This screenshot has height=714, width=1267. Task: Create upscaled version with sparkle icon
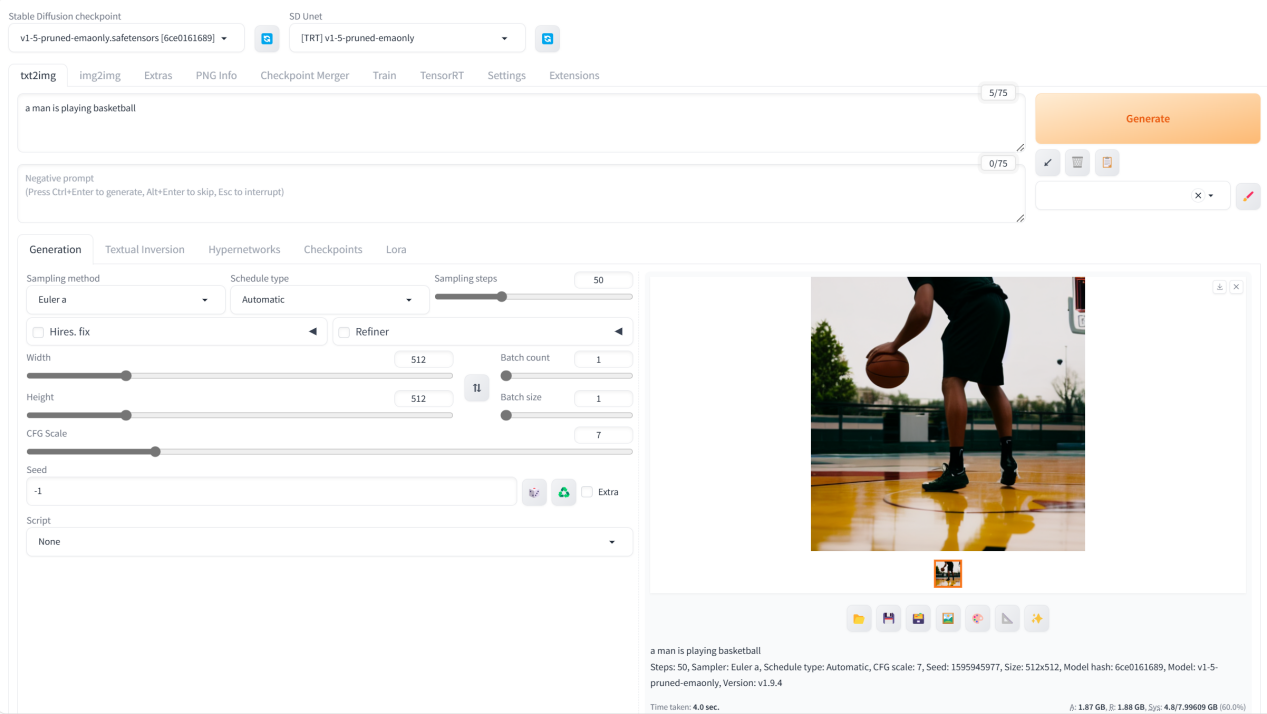click(x=1037, y=619)
